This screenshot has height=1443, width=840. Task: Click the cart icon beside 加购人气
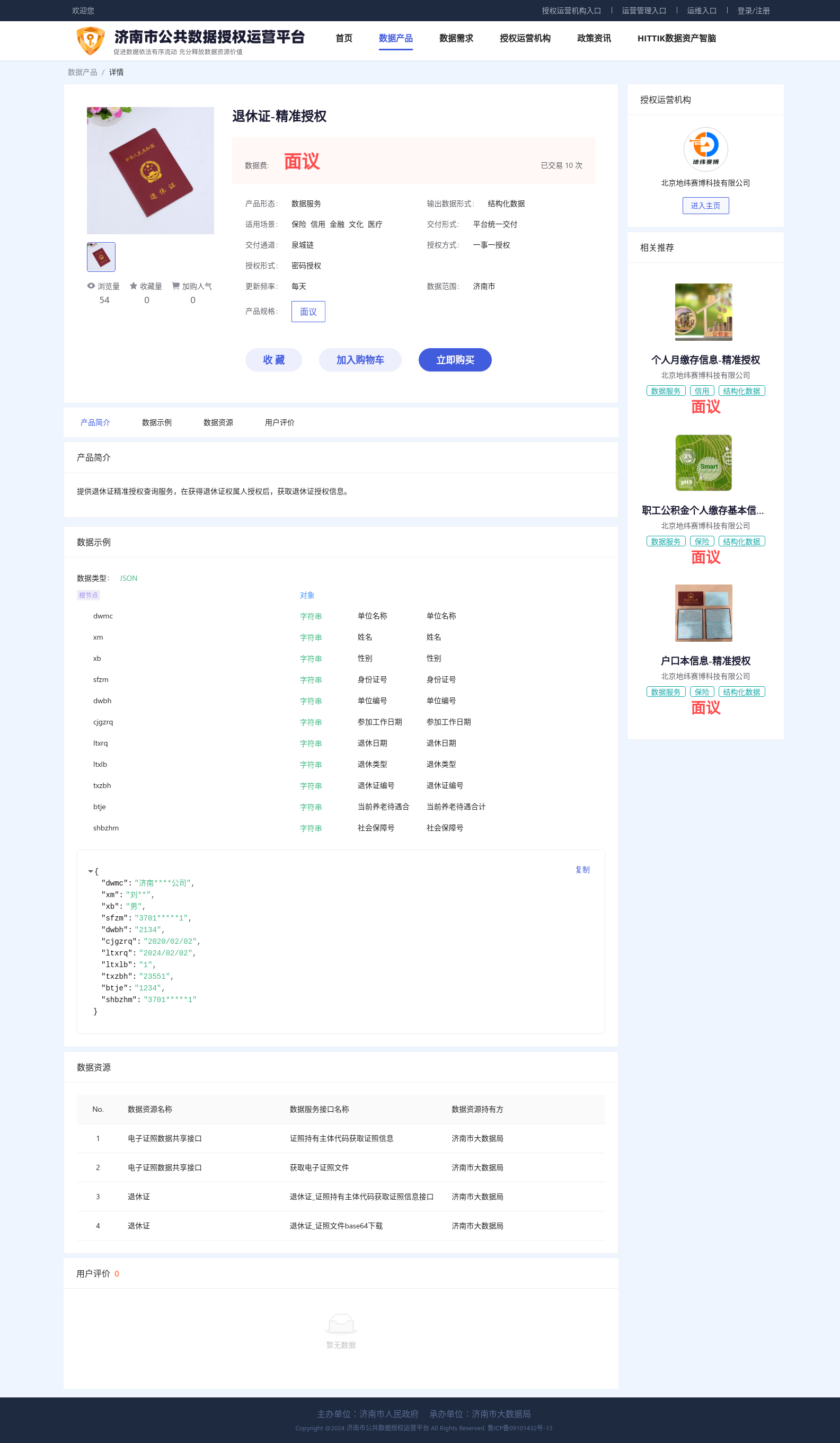(x=176, y=286)
